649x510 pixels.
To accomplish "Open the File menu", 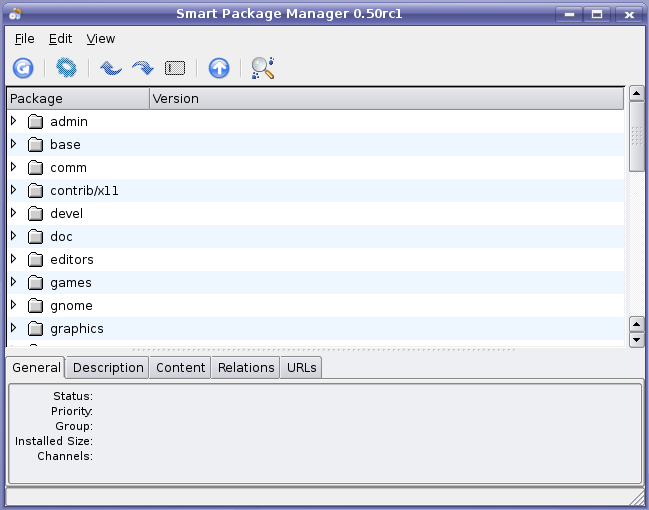I will (x=24, y=39).
